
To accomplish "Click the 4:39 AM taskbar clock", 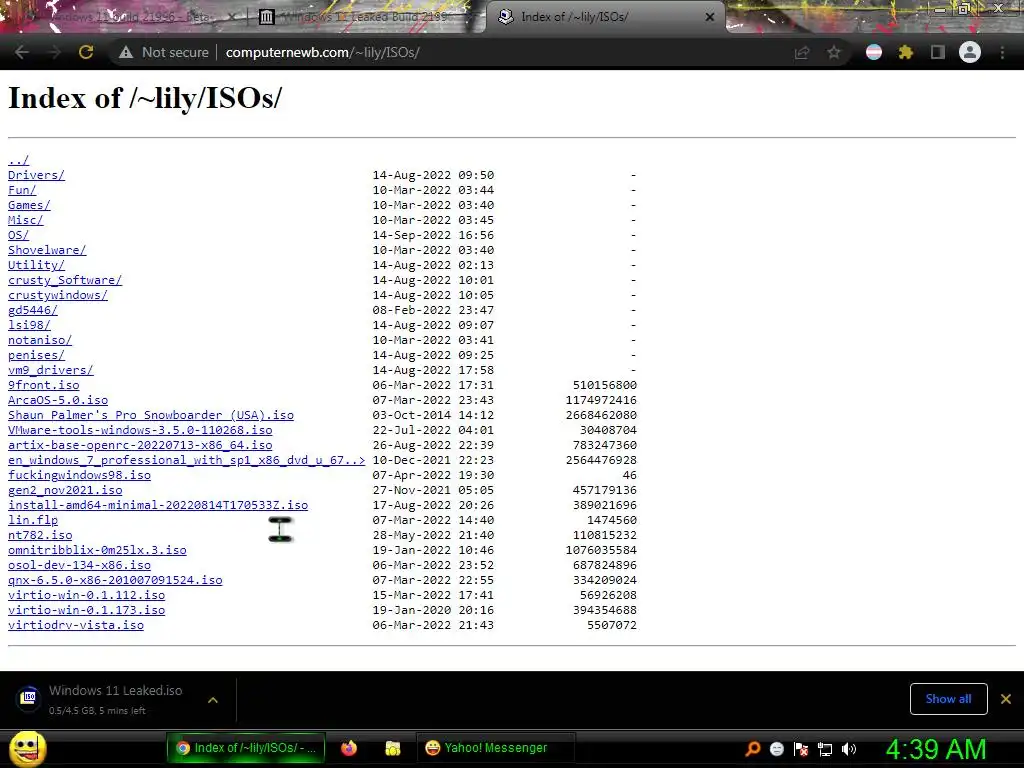I will [x=936, y=749].
